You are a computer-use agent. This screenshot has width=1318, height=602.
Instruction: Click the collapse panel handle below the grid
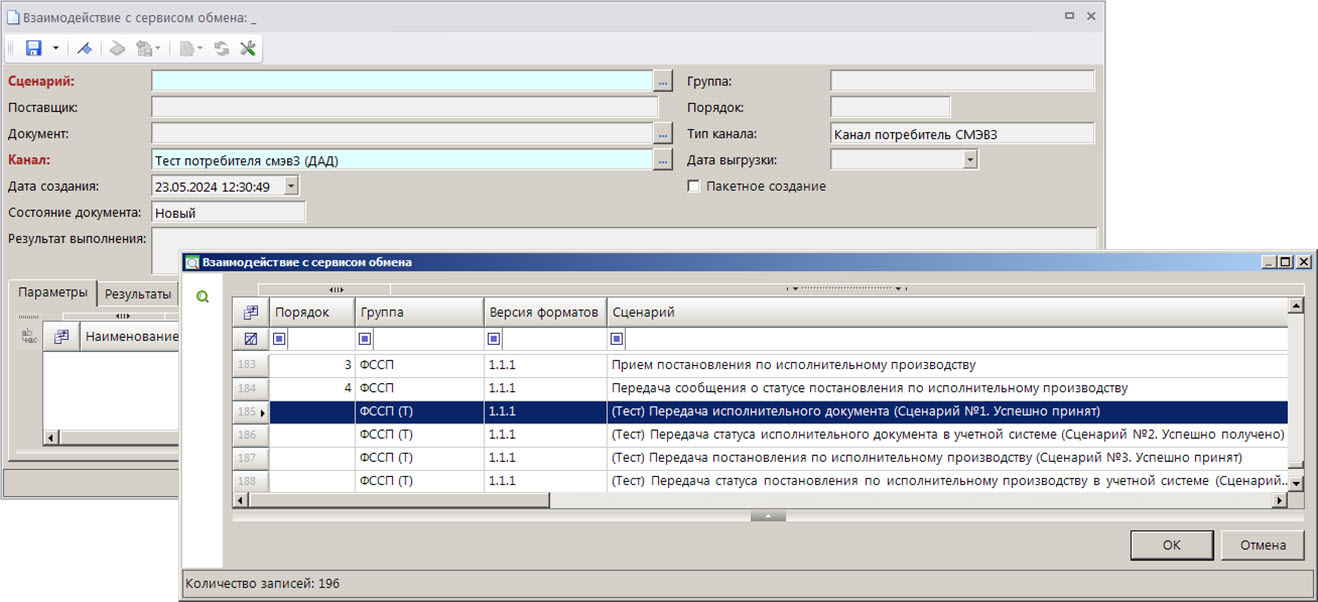point(768,516)
